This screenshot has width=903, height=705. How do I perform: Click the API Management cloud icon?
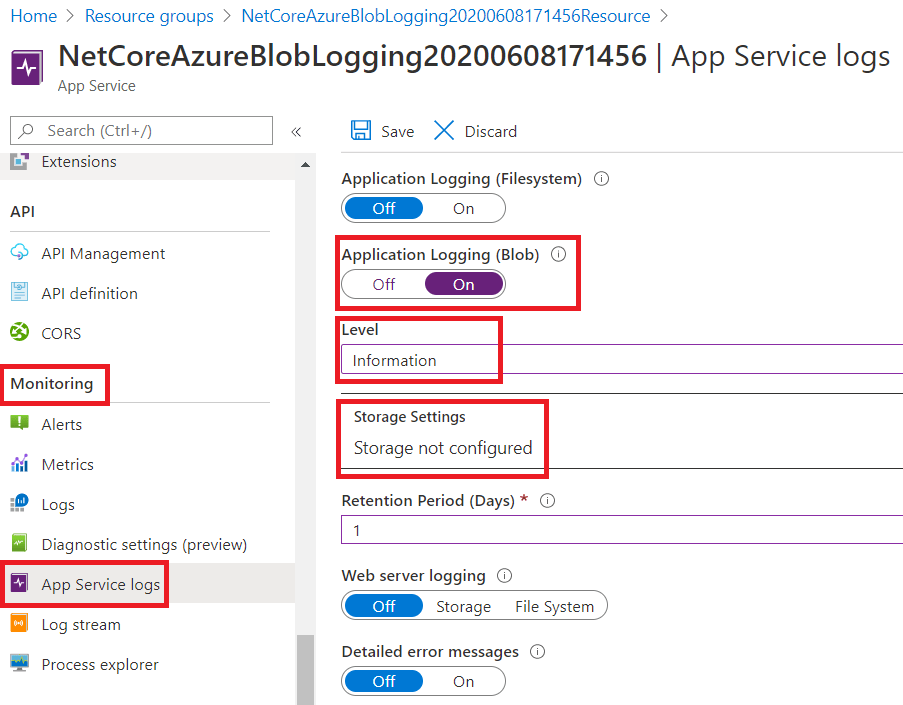pyautogui.click(x=19, y=253)
